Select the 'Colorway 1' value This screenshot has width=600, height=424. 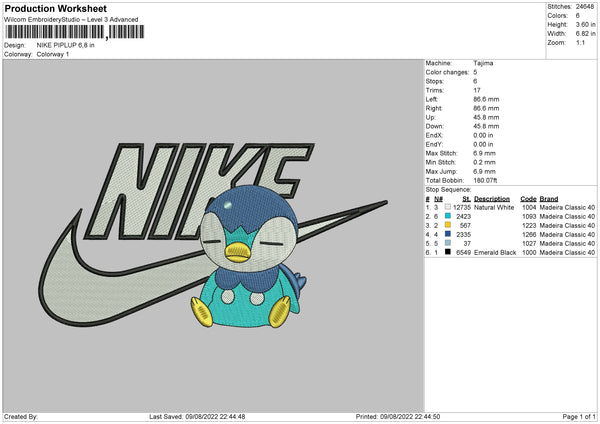coord(53,54)
